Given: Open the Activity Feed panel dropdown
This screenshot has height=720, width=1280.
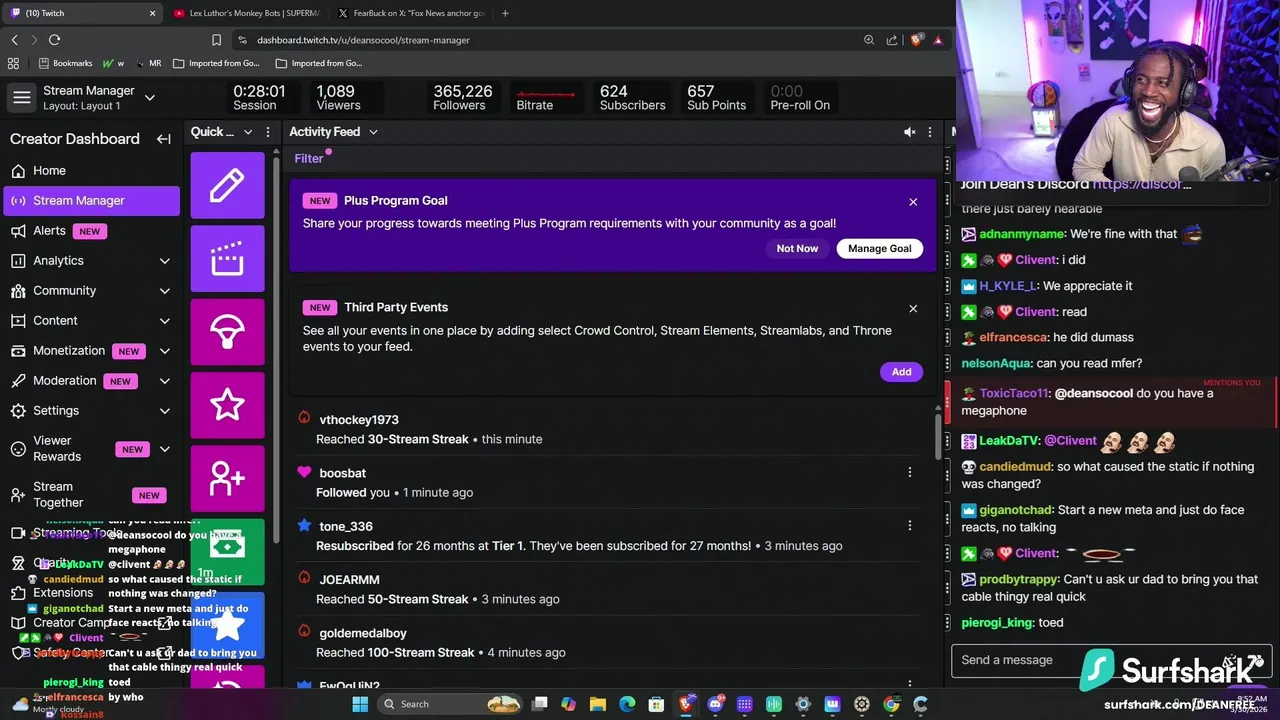Looking at the screenshot, I should point(373,132).
